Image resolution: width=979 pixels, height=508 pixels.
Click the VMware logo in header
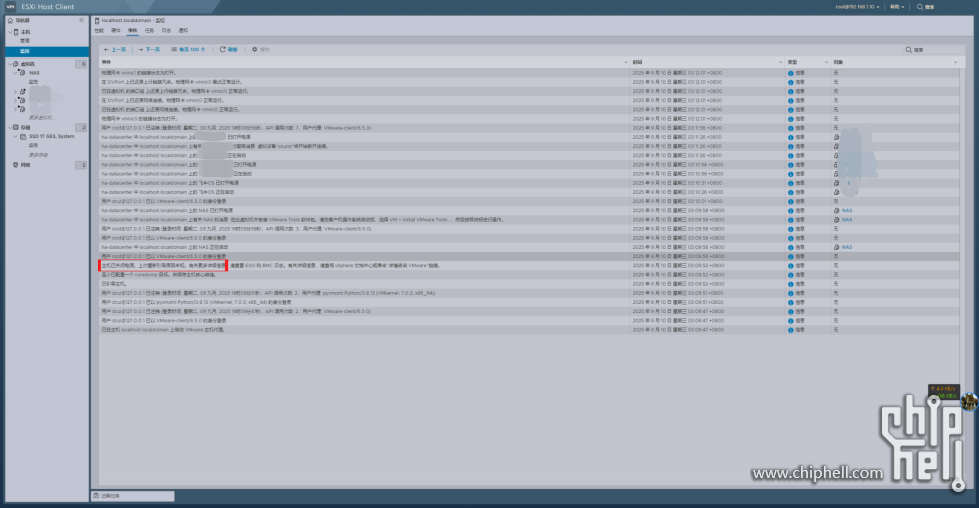tap(10, 6)
